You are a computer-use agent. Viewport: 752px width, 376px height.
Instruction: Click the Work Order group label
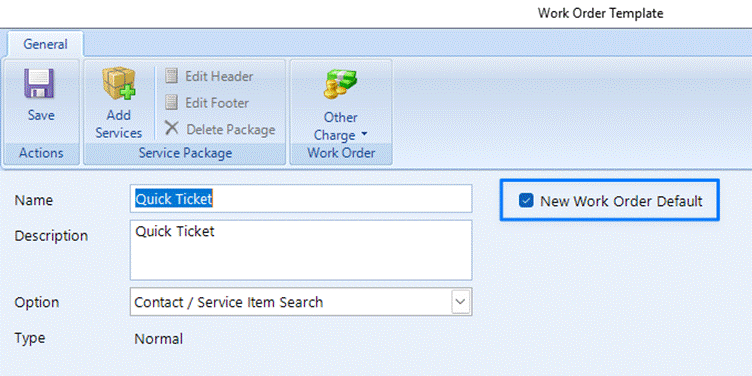pos(341,153)
